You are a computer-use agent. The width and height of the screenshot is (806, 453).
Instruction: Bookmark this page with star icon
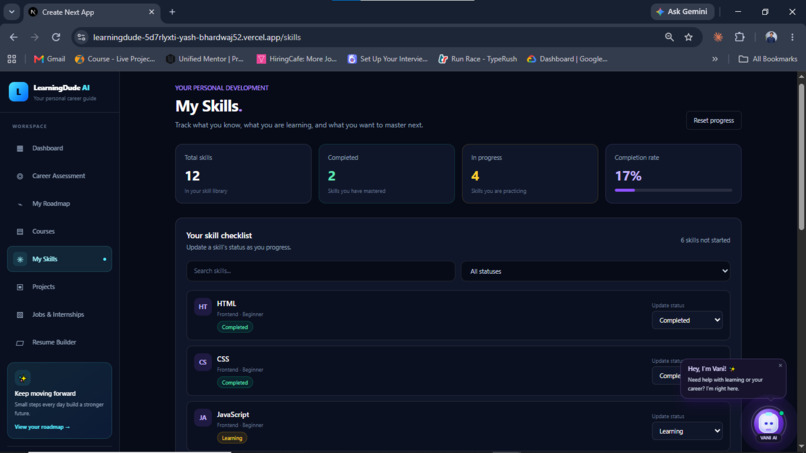688,37
